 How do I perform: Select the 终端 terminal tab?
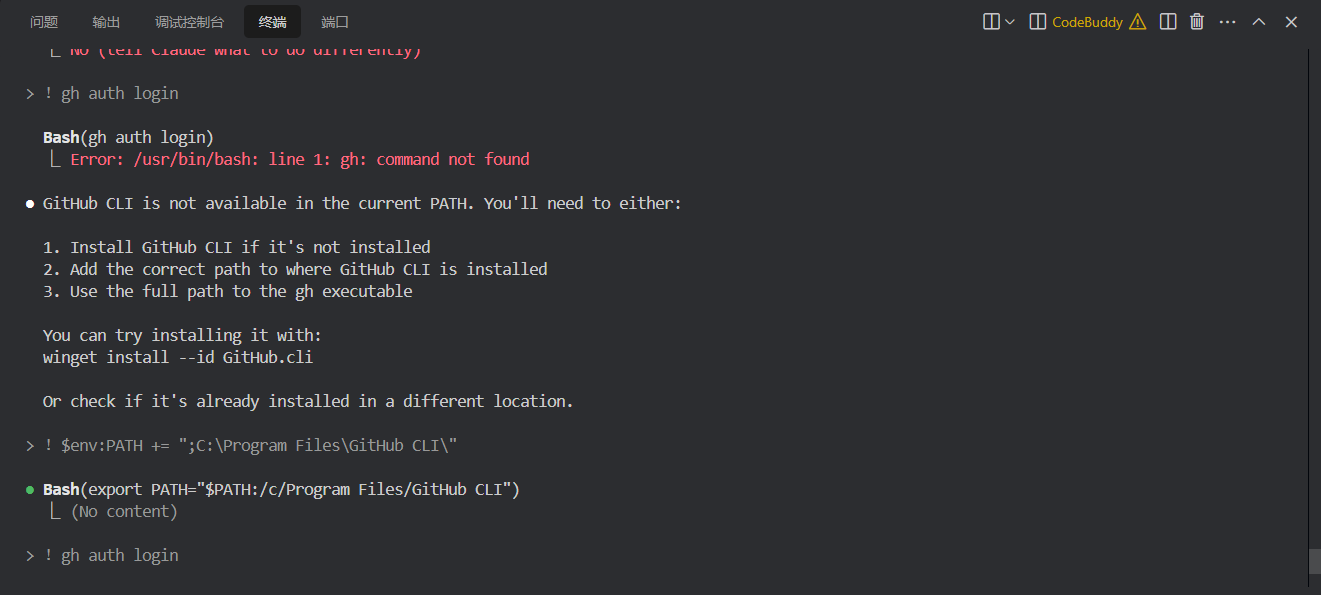pyautogui.click(x=272, y=22)
